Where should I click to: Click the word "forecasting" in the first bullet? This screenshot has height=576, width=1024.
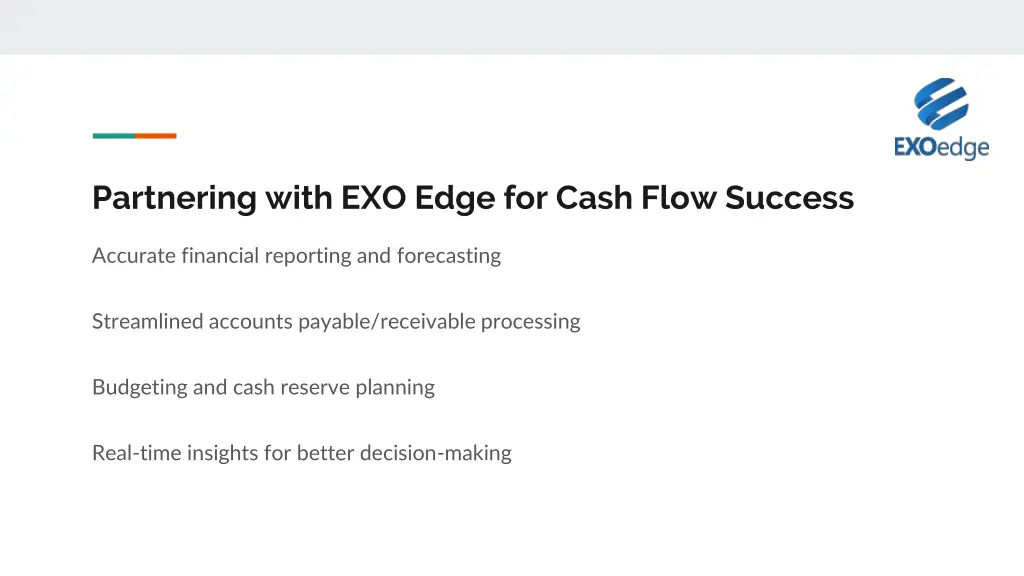pos(448,256)
